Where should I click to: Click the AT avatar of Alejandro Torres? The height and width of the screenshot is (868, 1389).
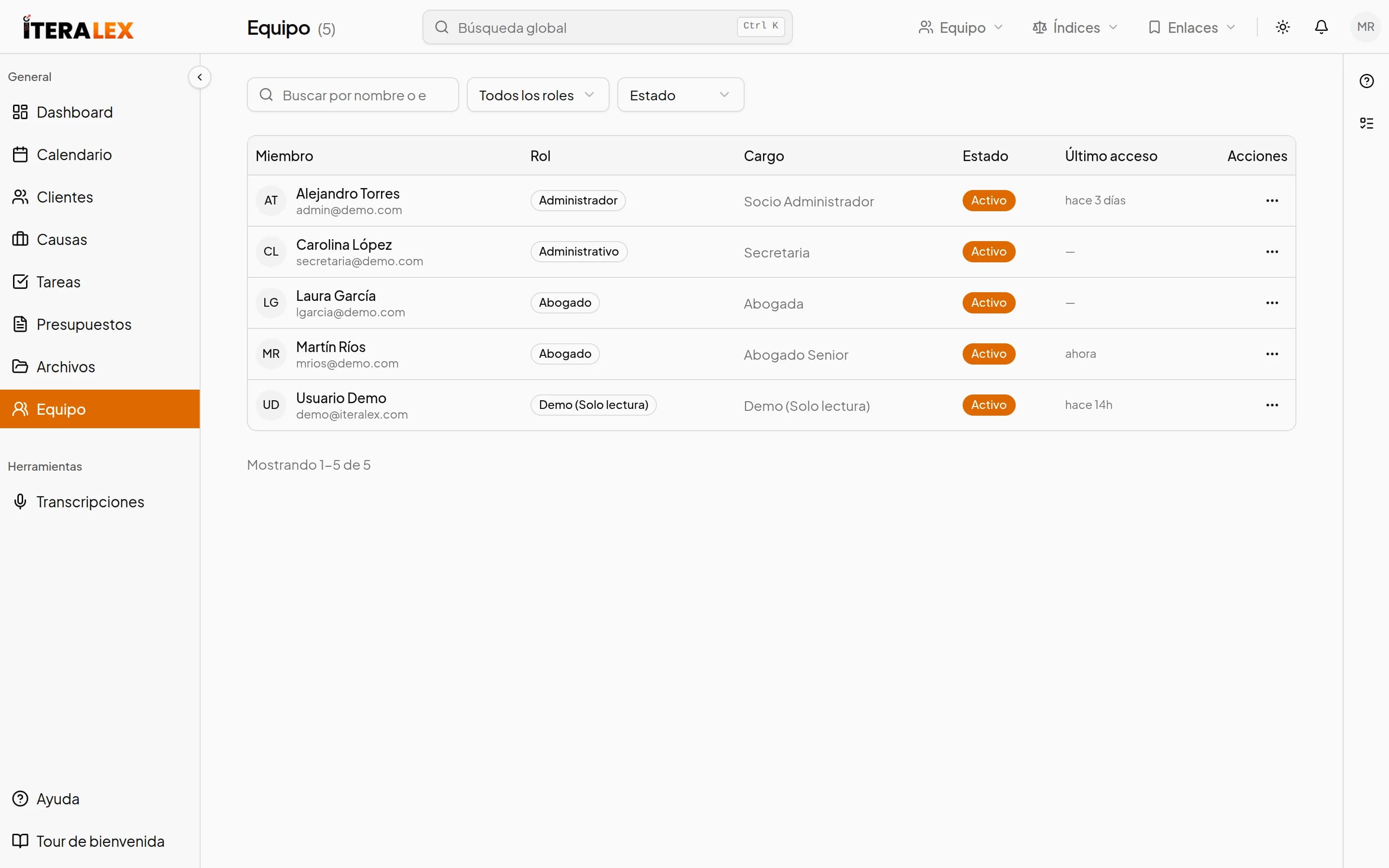pyautogui.click(x=271, y=200)
